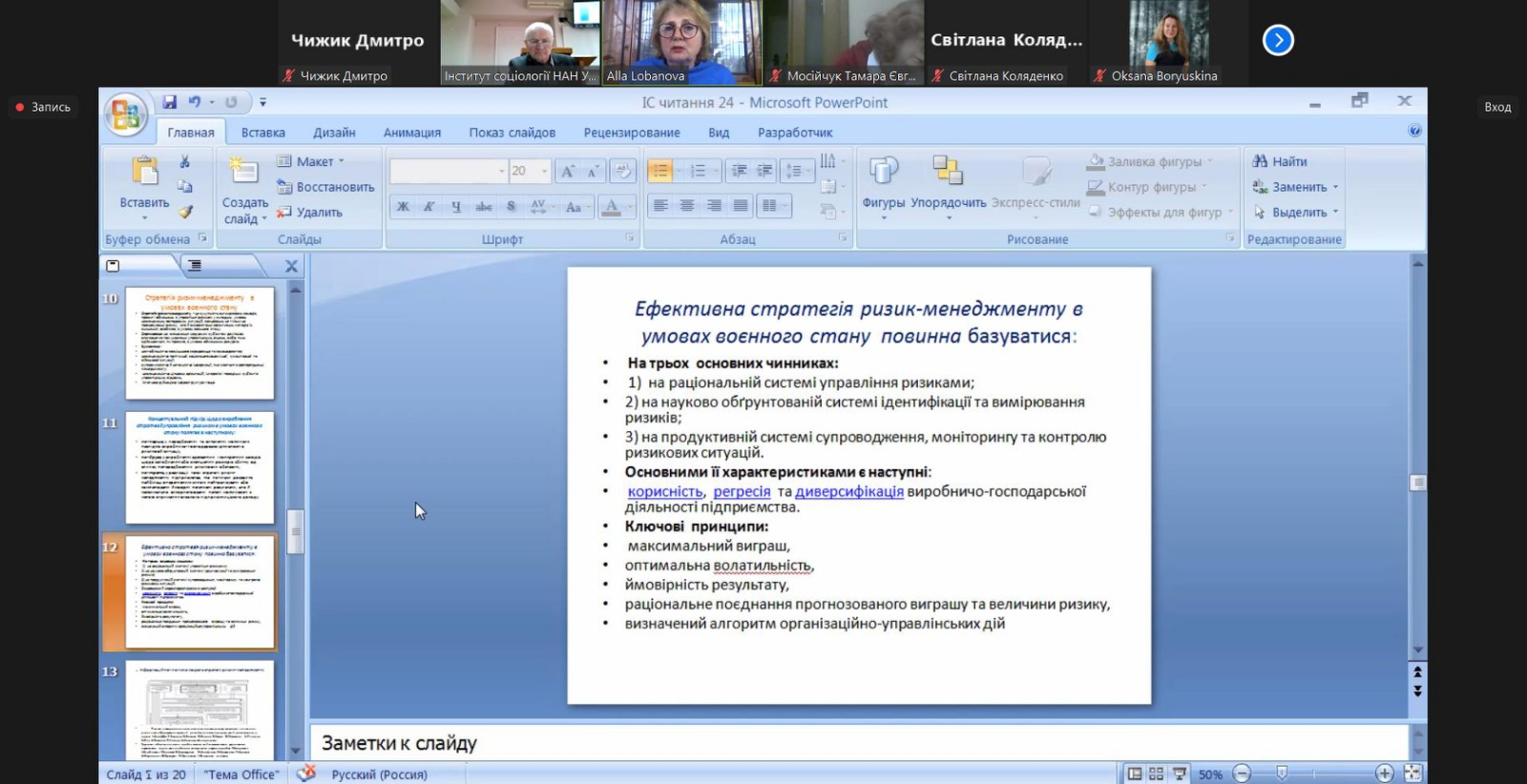
Task: Select slide 11 thumbnail
Action: pyautogui.click(x=199, y=467)
